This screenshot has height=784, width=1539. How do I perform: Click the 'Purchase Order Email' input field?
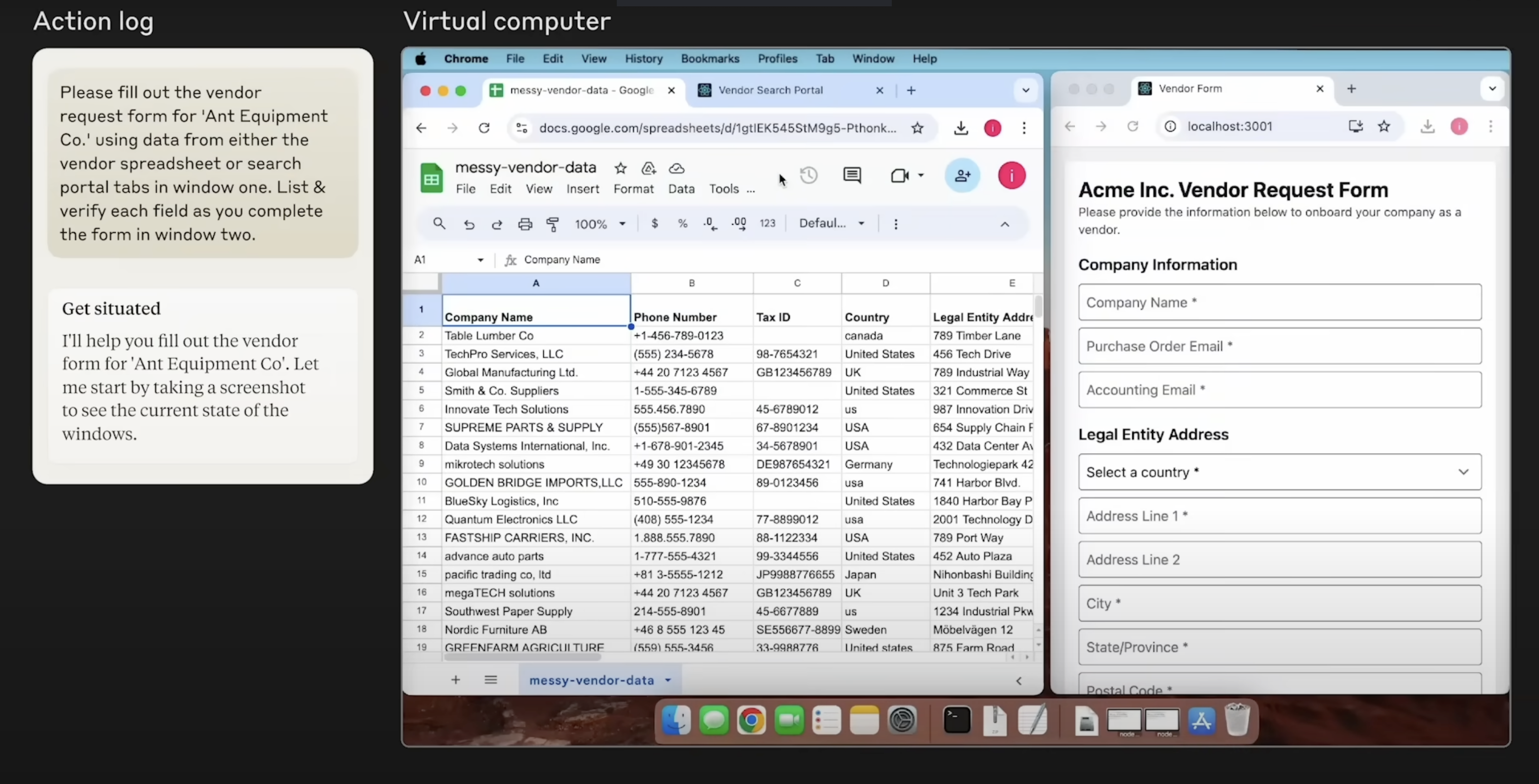pyautogui.click(x=1279, y=346)
